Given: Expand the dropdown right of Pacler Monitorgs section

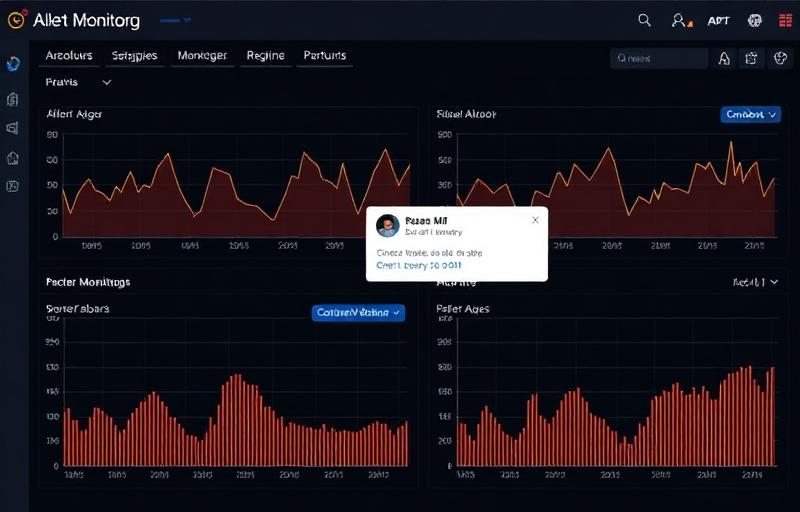Looking at the screenshot, I should [755, 283].
